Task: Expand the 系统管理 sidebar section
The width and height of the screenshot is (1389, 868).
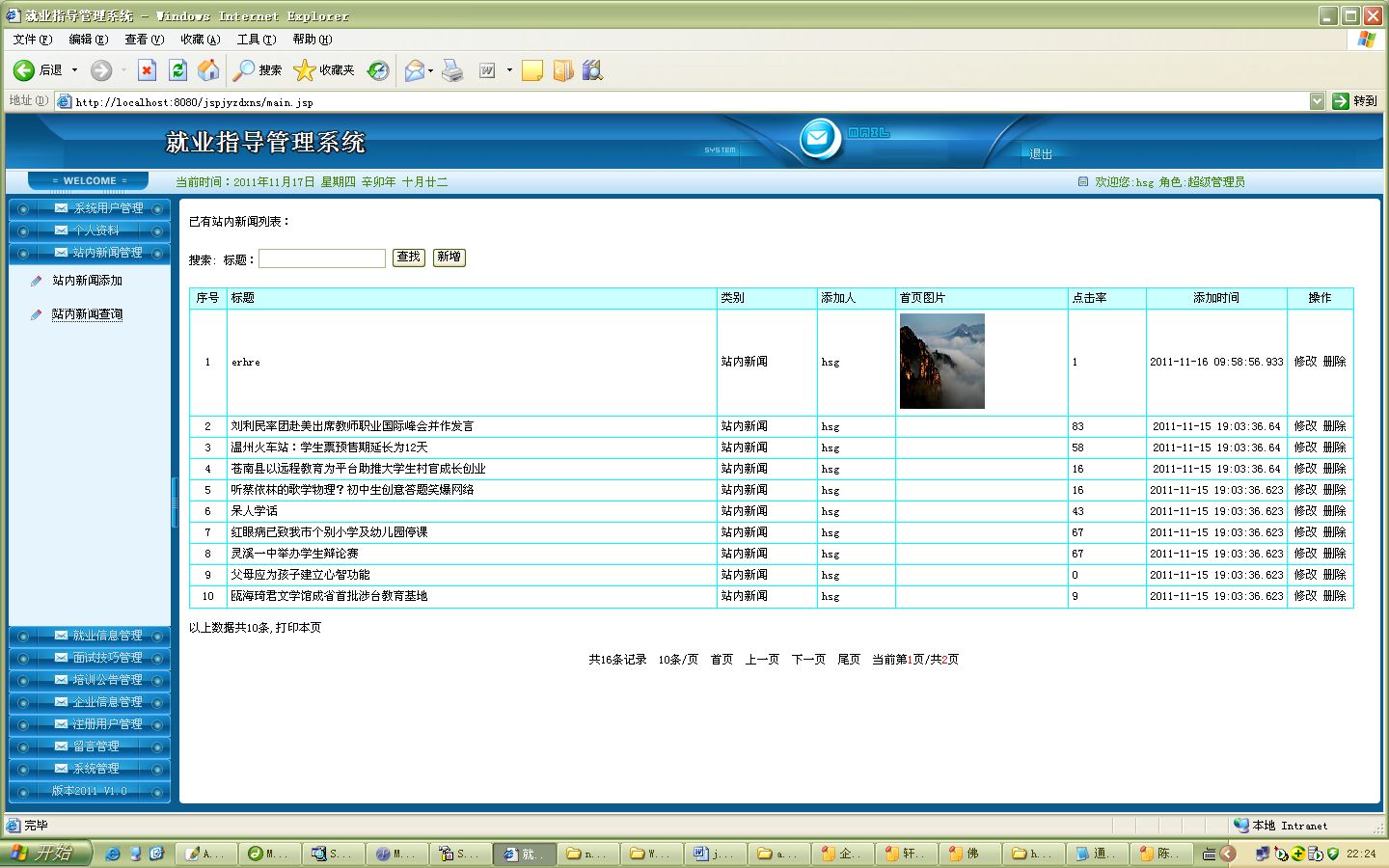Action: pyautogui.click(x=90, y=769)
